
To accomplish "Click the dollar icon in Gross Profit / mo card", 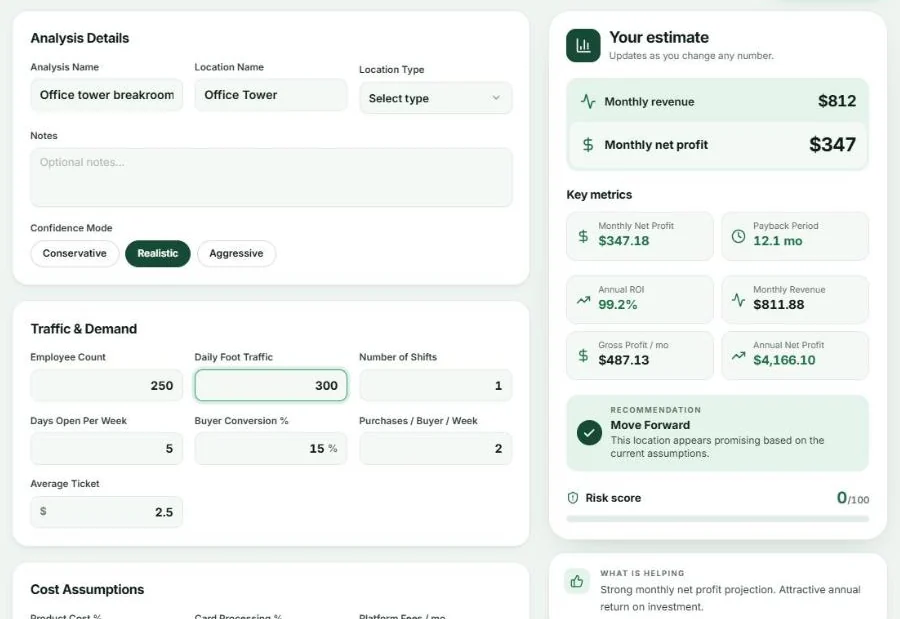I will coord(583,355).
